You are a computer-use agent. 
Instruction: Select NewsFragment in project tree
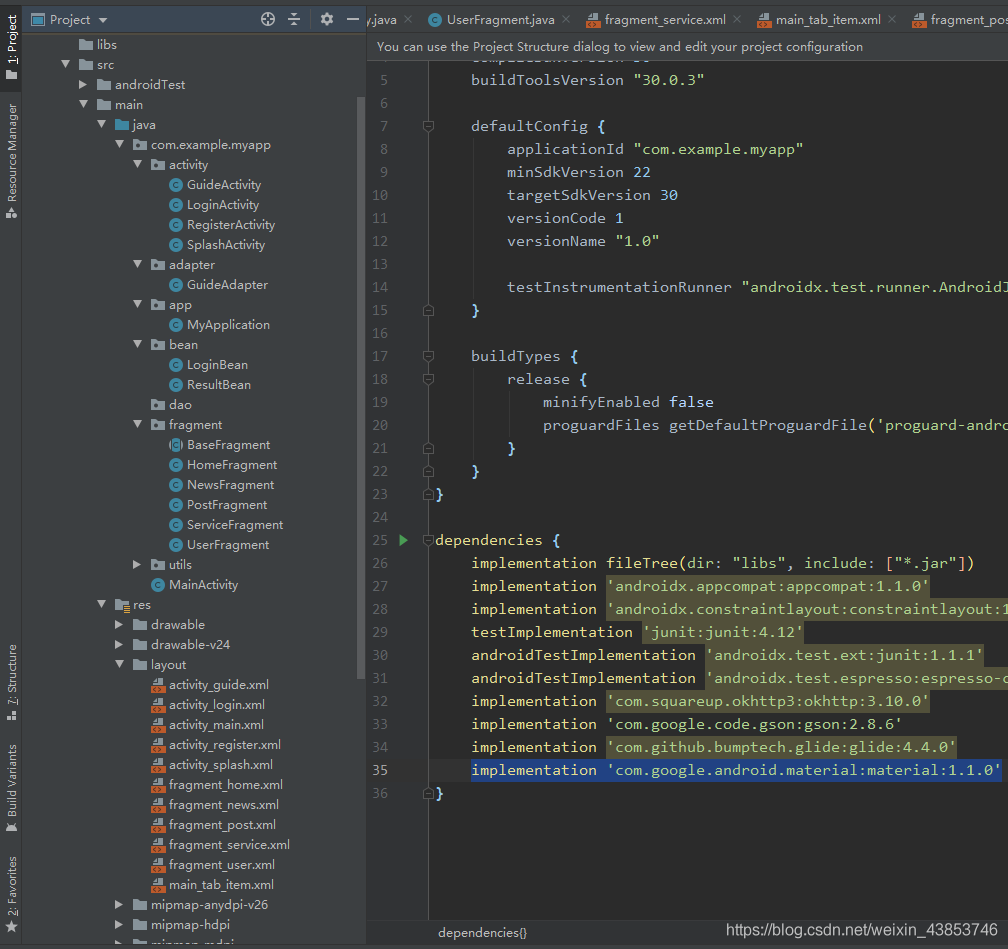[x=221, y=485]
